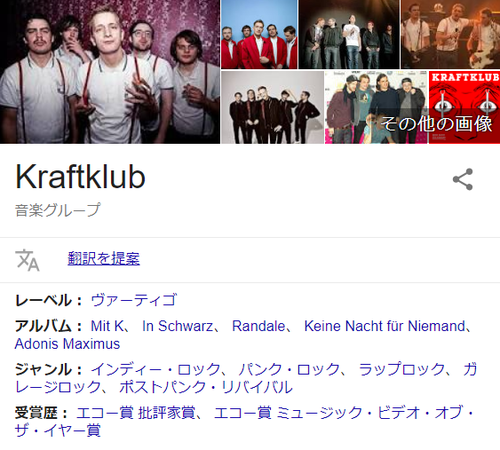
Task: Click the translate icon
Action: (x=27, y=260)
